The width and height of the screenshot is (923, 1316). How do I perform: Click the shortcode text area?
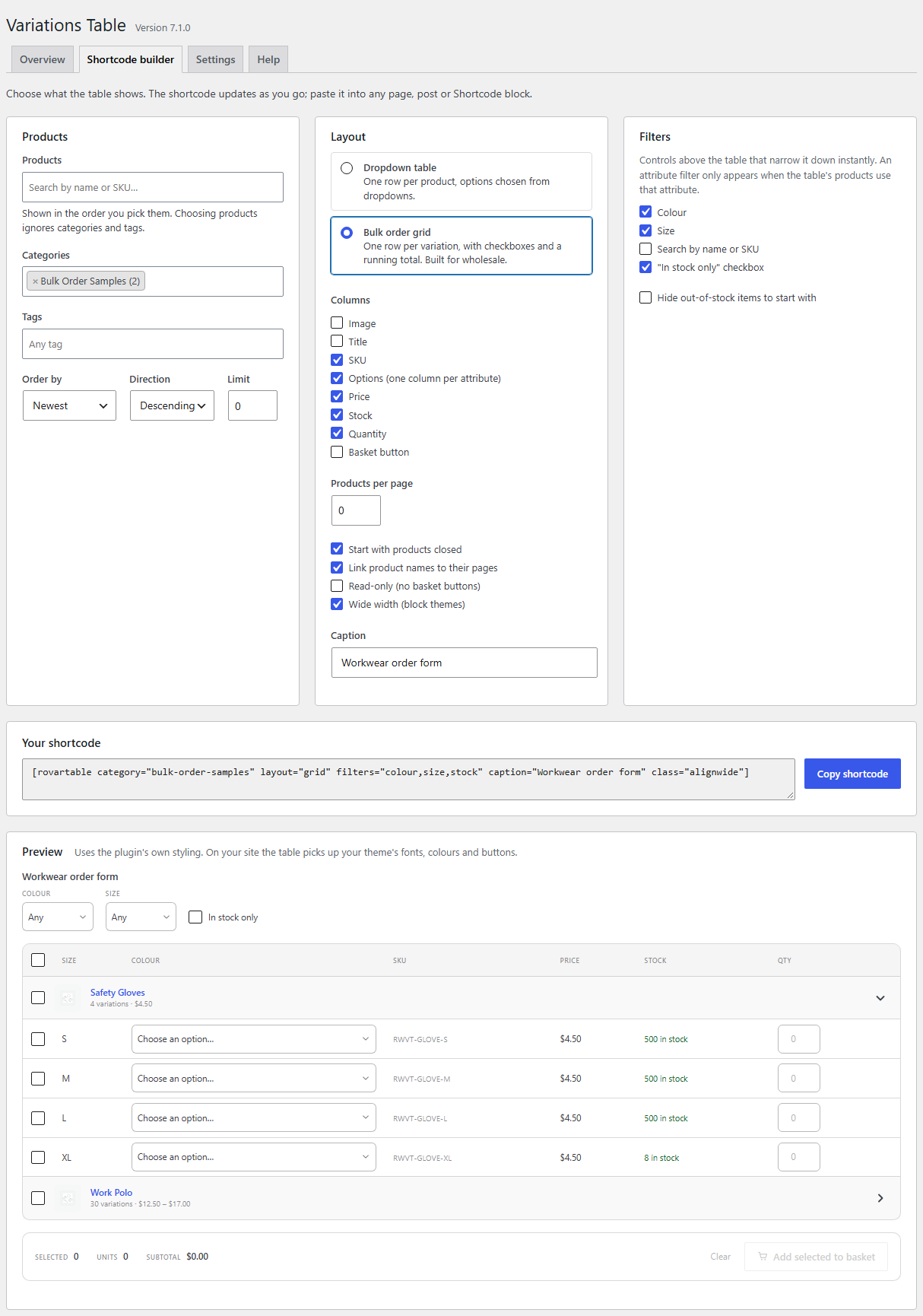408,779
